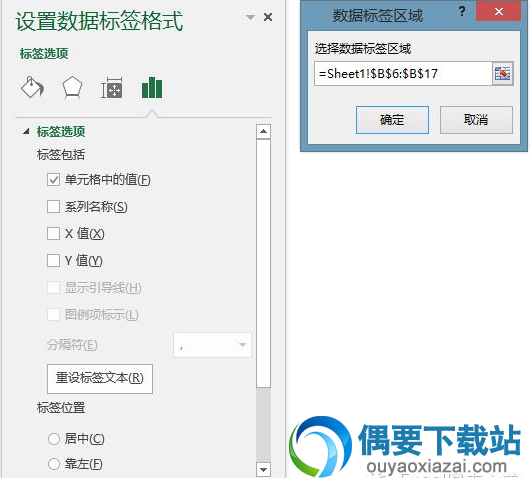Open the Size & Properties icon tab
532x478 pixels.
[112, 88]
